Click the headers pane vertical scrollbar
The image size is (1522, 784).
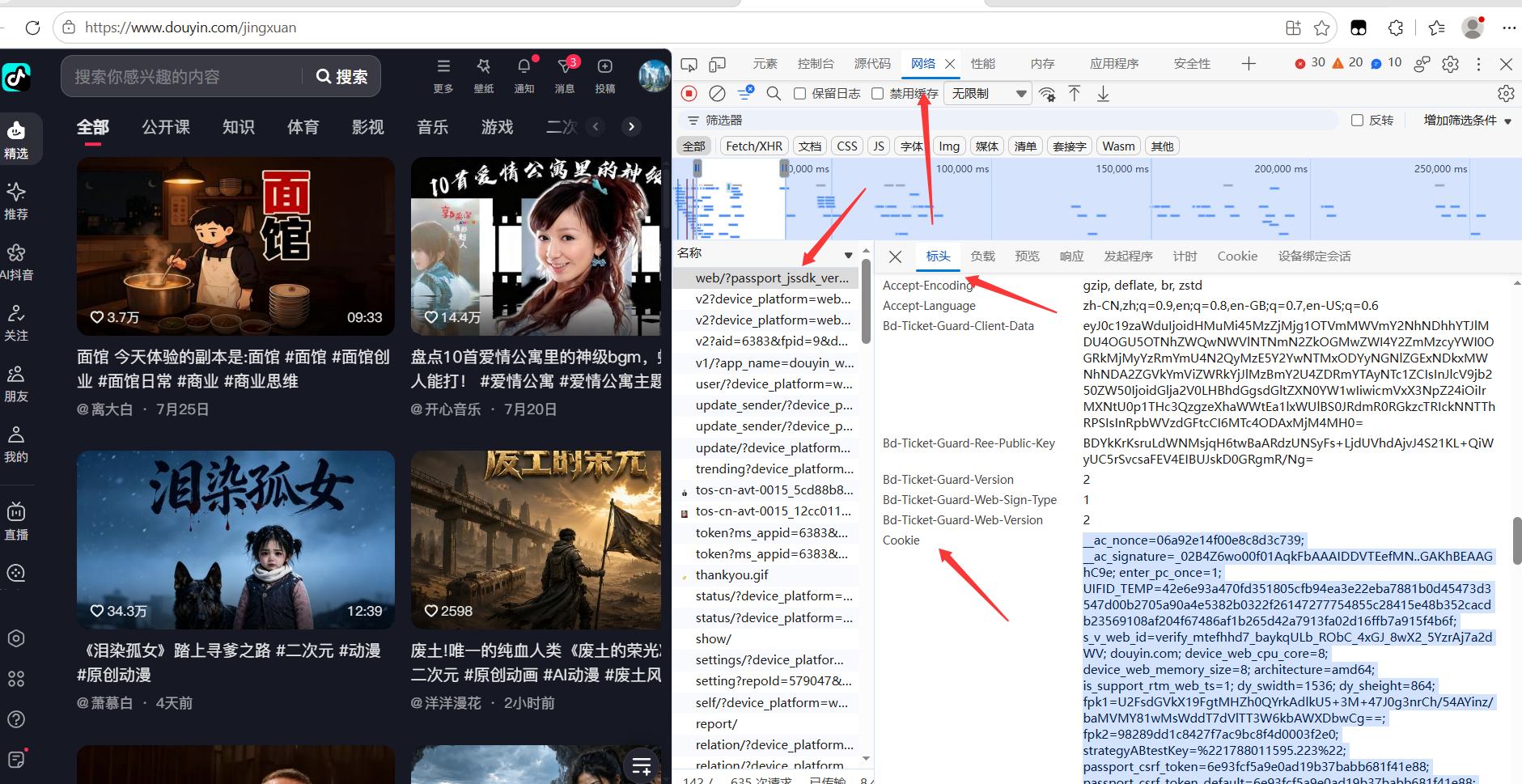coord(1516,540)
